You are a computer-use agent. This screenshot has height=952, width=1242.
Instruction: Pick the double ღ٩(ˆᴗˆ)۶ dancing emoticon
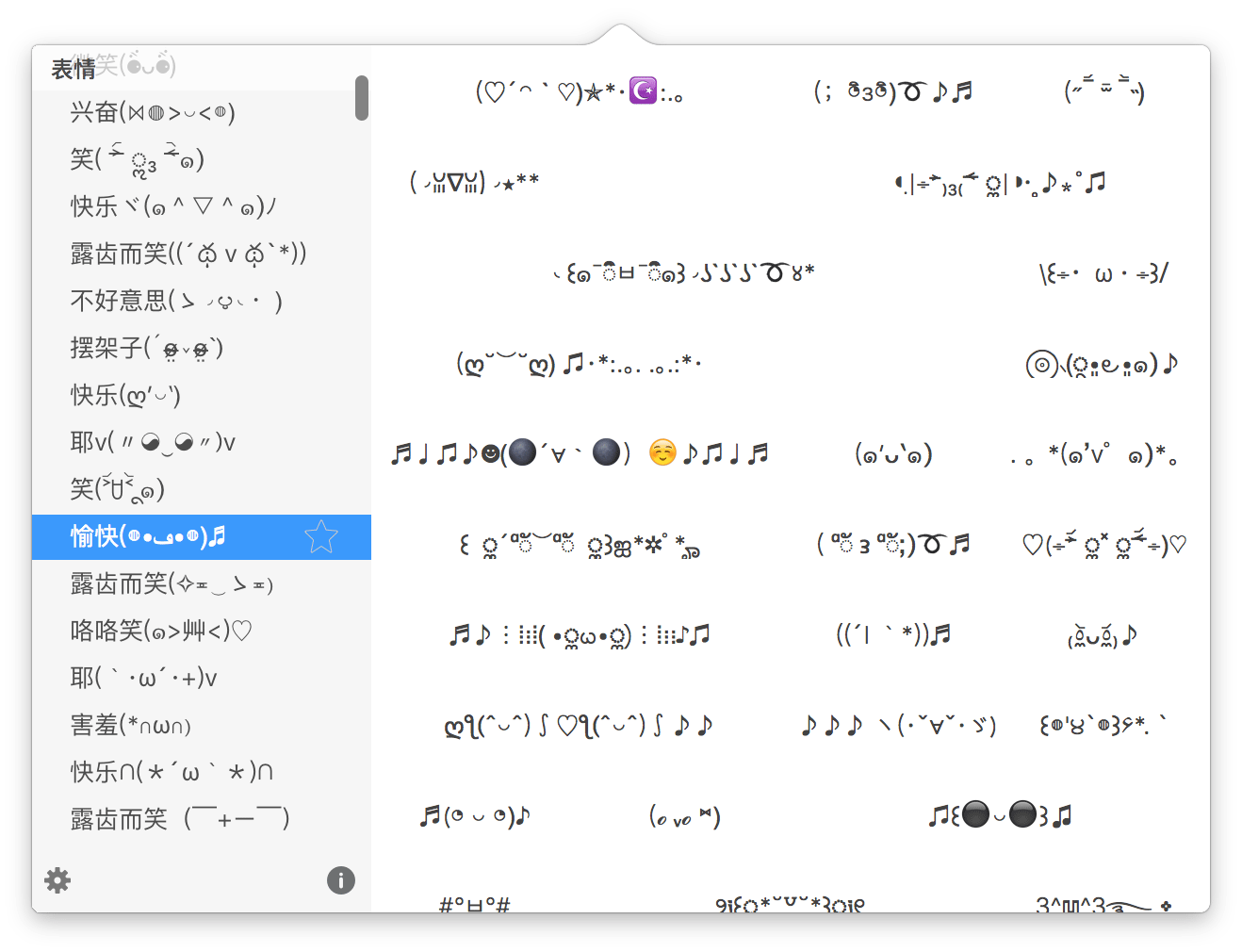click(579, 726)
